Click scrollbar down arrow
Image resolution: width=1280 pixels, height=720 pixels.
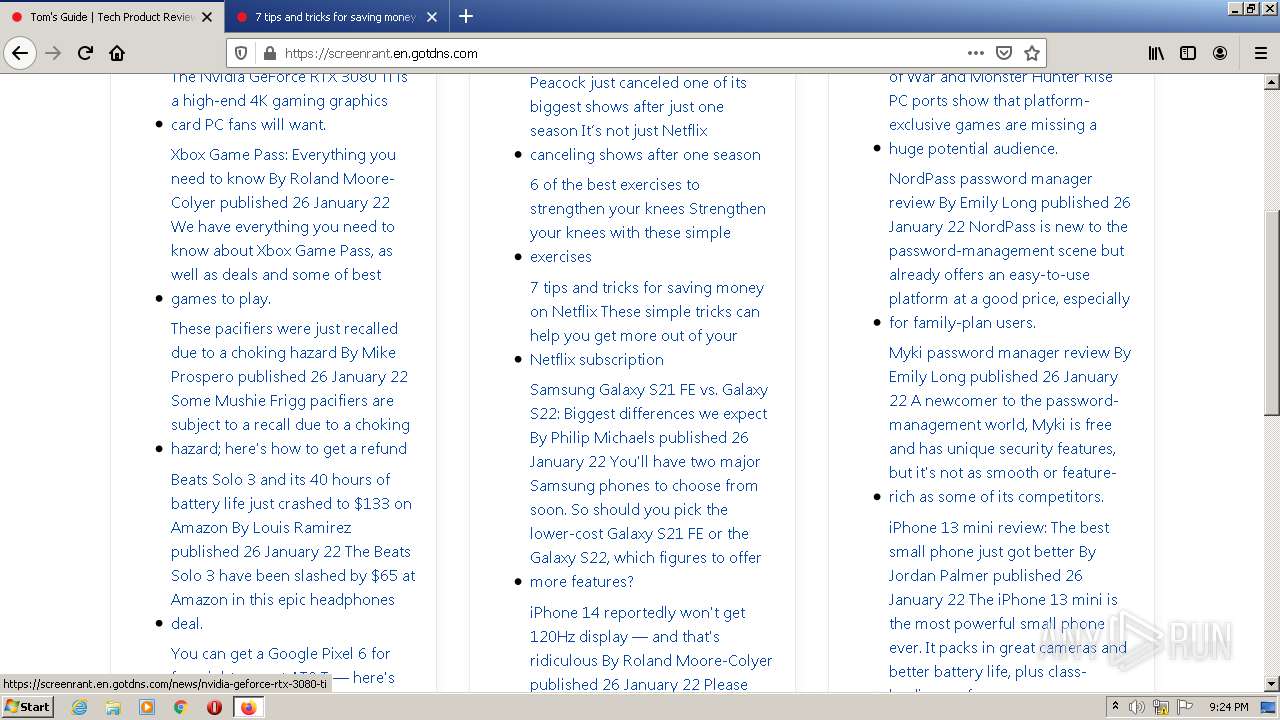tap(1272, 684)
